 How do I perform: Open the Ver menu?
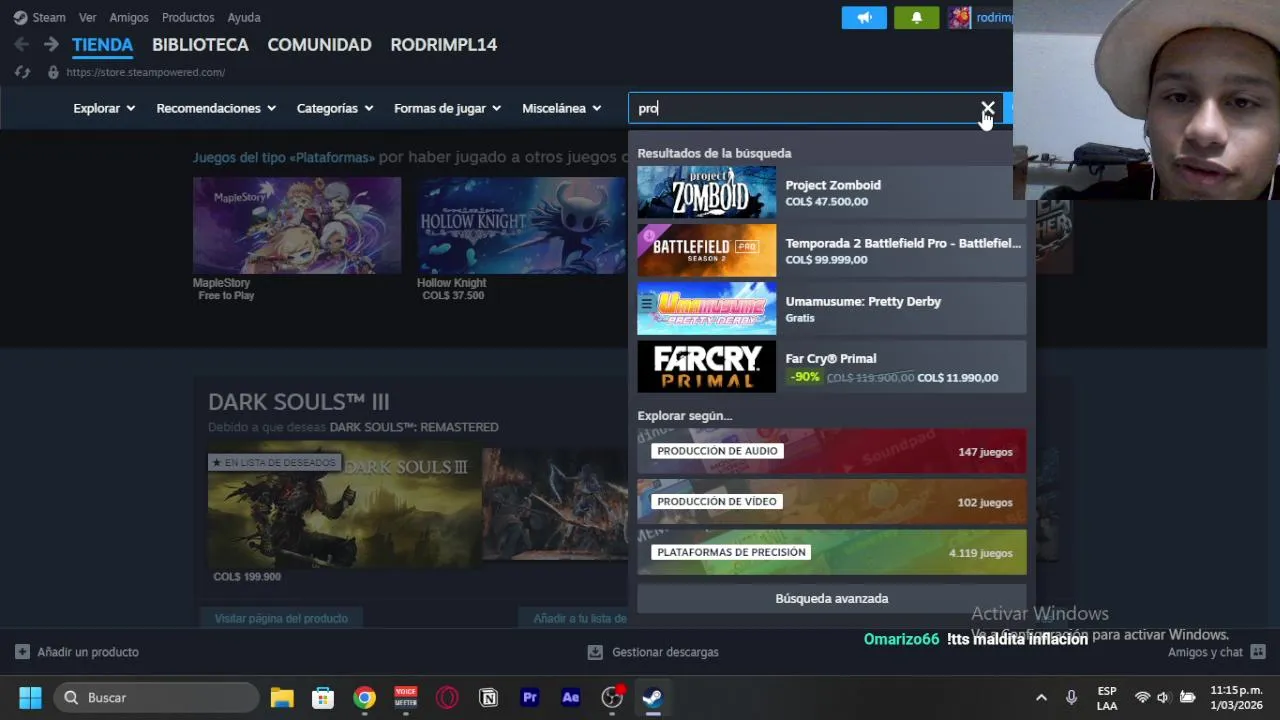87,17
